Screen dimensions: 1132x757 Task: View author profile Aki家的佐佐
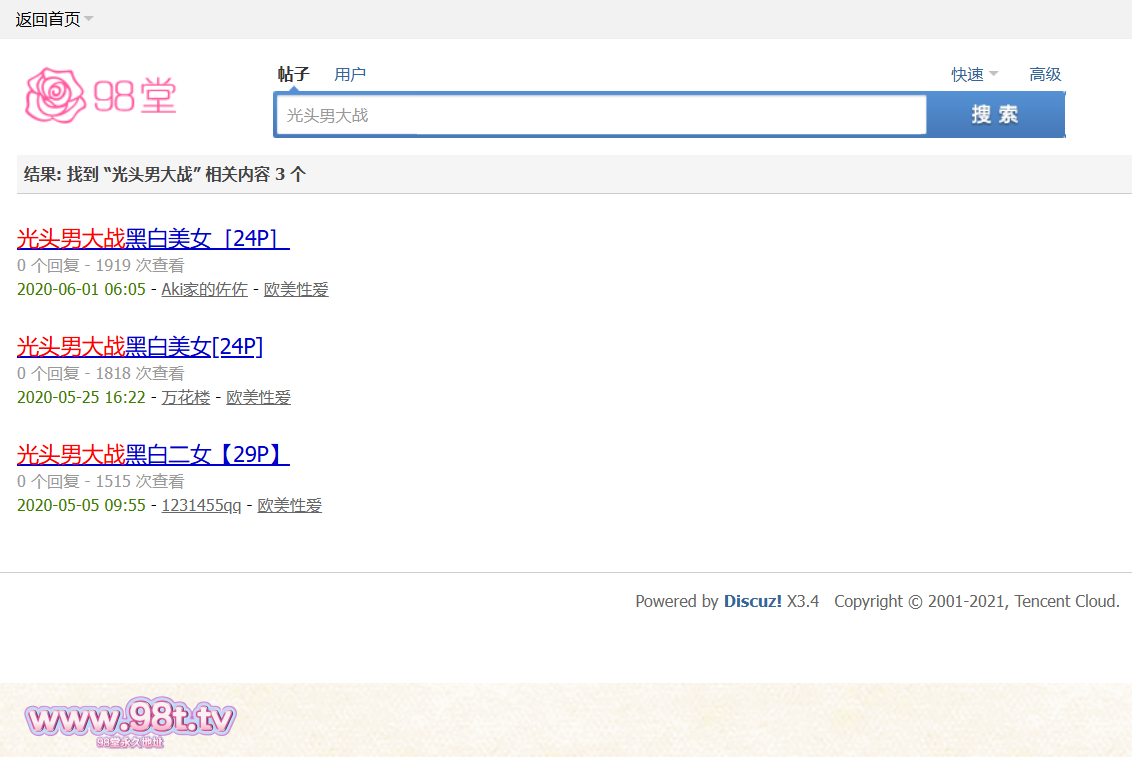(x=204, y=289)
